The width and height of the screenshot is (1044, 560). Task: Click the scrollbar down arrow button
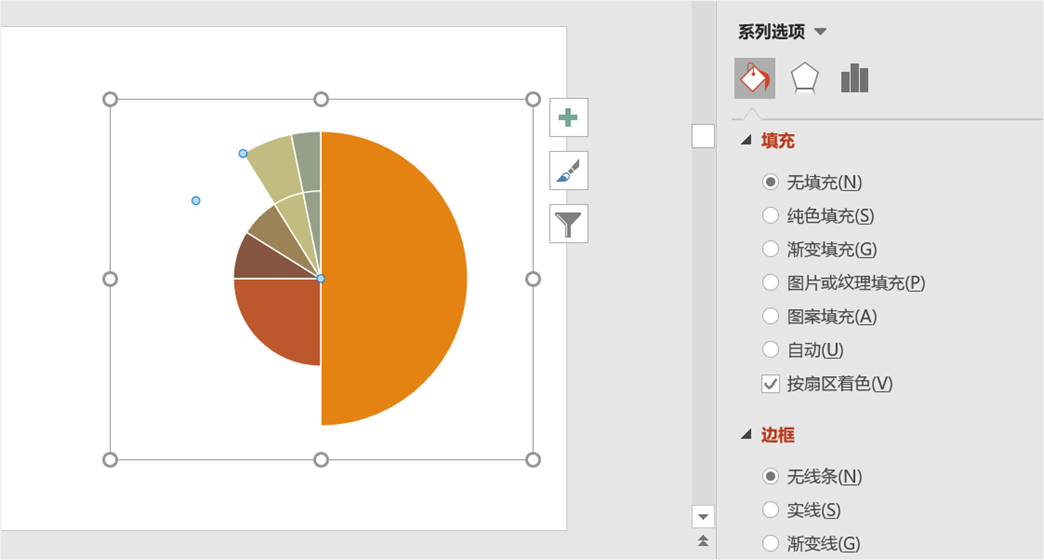(703, 517)
